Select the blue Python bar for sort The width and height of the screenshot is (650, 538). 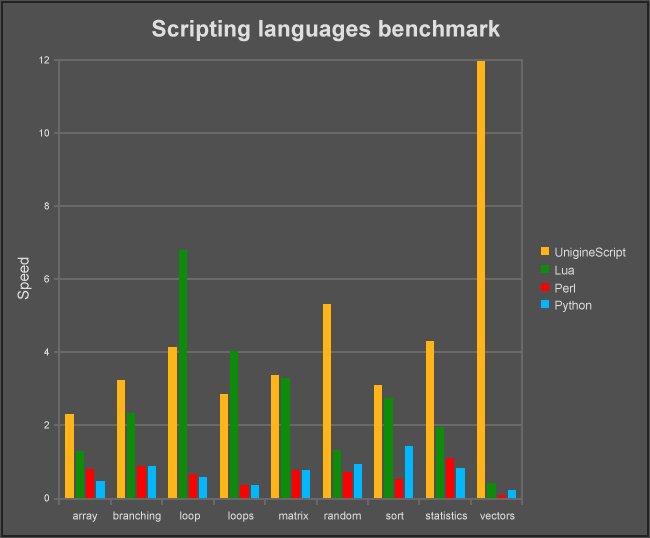coord(409,472)
